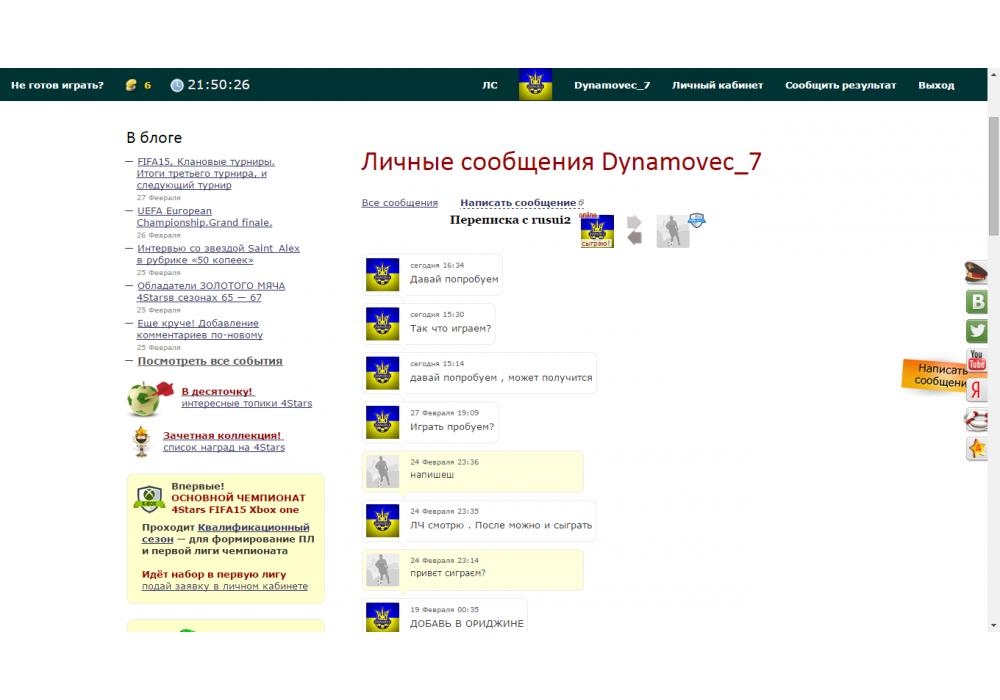Expand the 'Написать сообщение' compose form
The height and width of the screenshot is (700, 1000).
coord(518,203)
